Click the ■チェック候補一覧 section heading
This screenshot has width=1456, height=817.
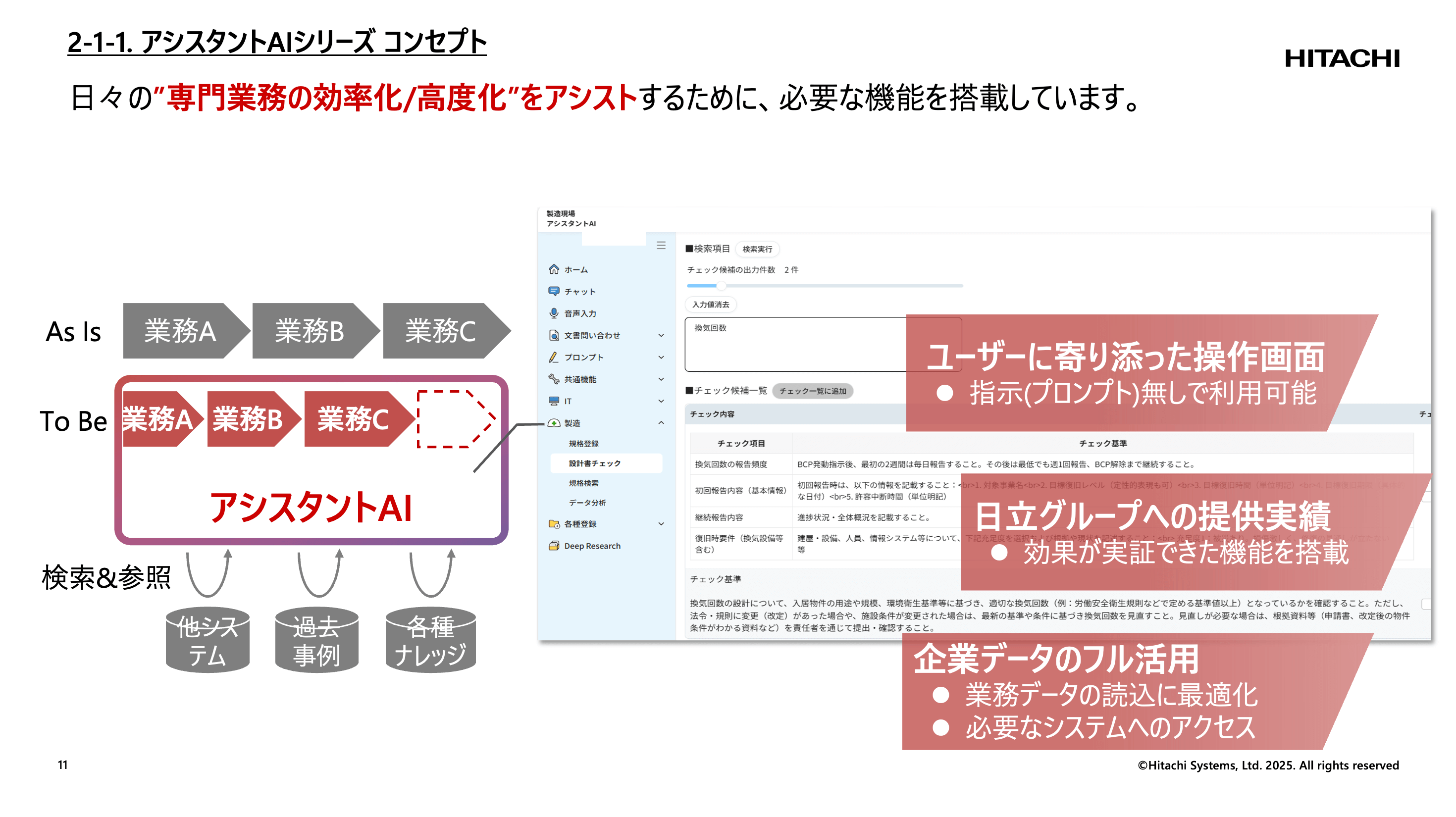(726, 390)
